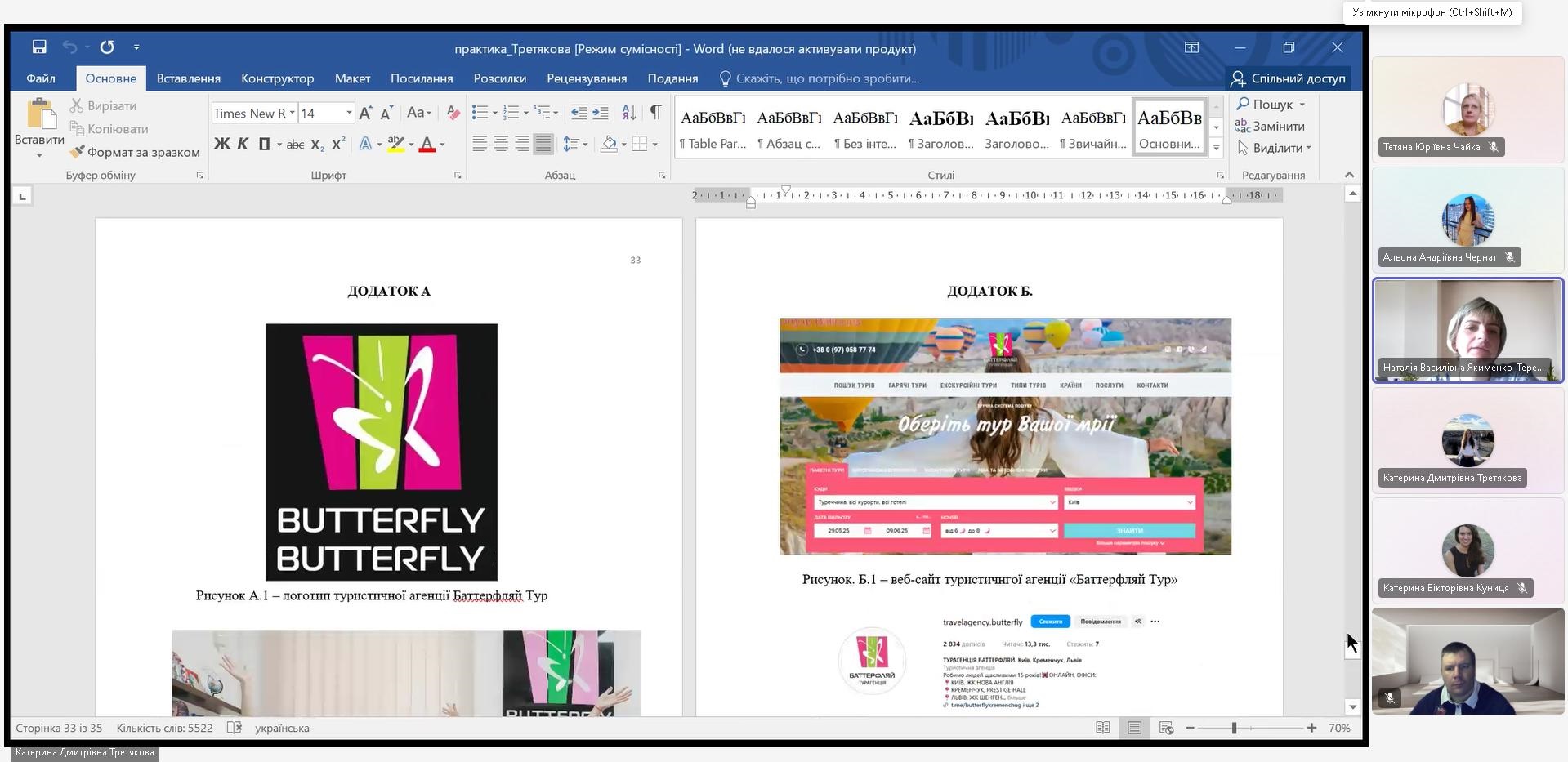Justify the paragraph text

(543, 145)
